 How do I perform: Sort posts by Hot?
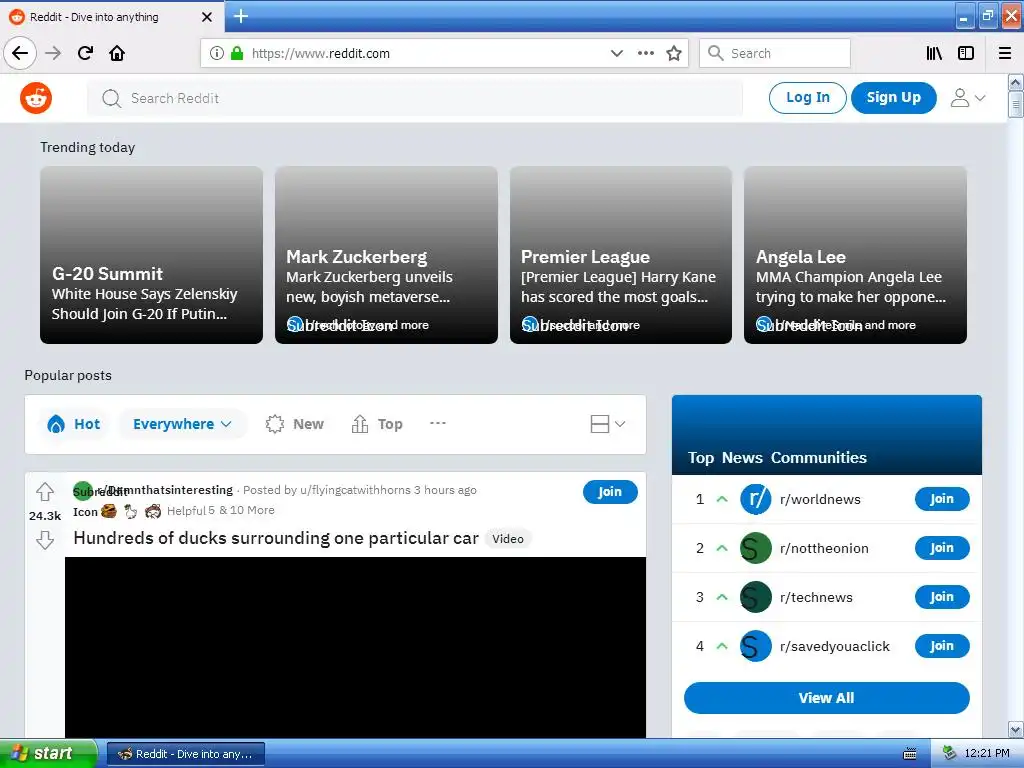click(74, 424)
